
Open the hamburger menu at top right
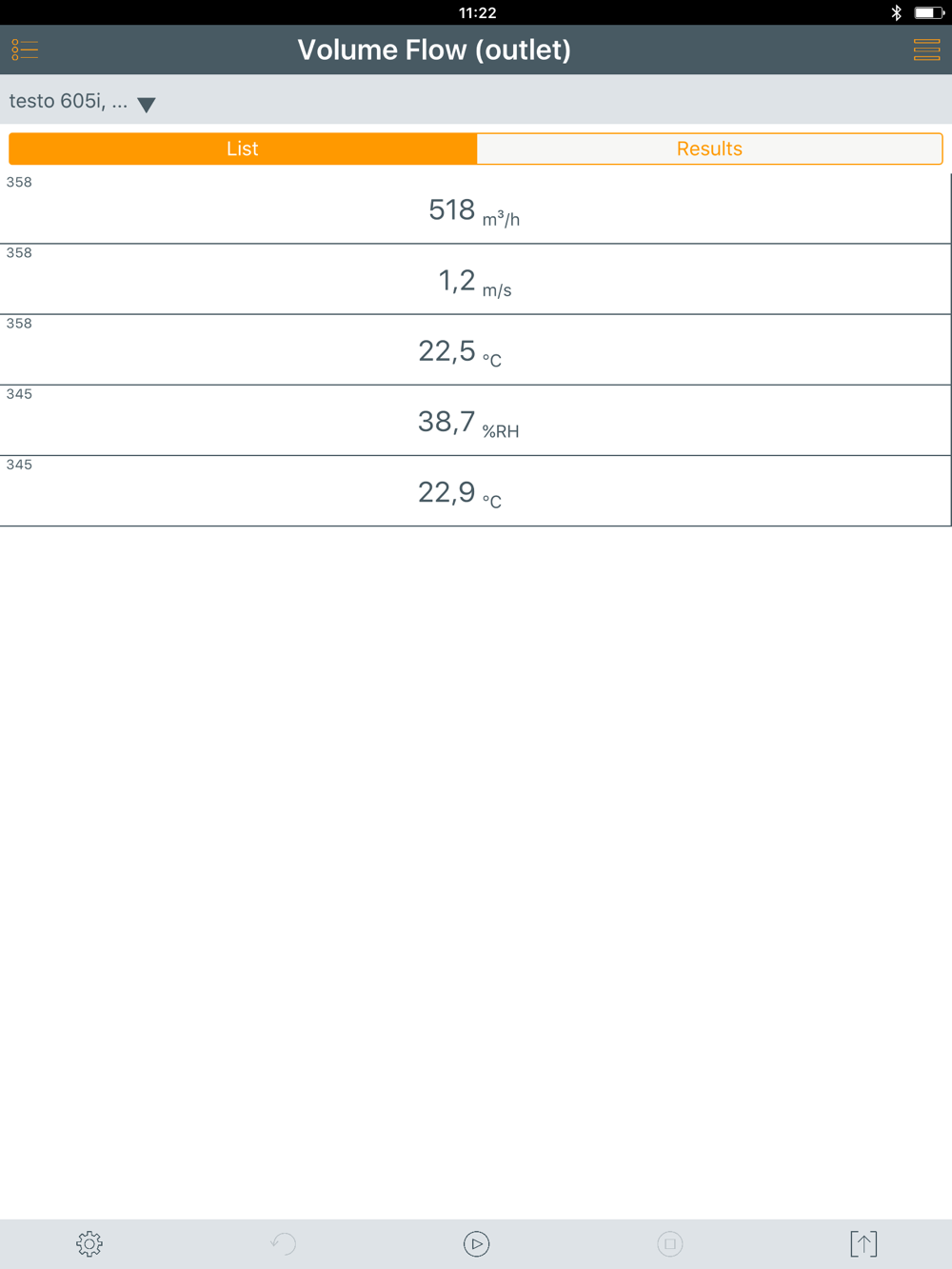[926, 50]
